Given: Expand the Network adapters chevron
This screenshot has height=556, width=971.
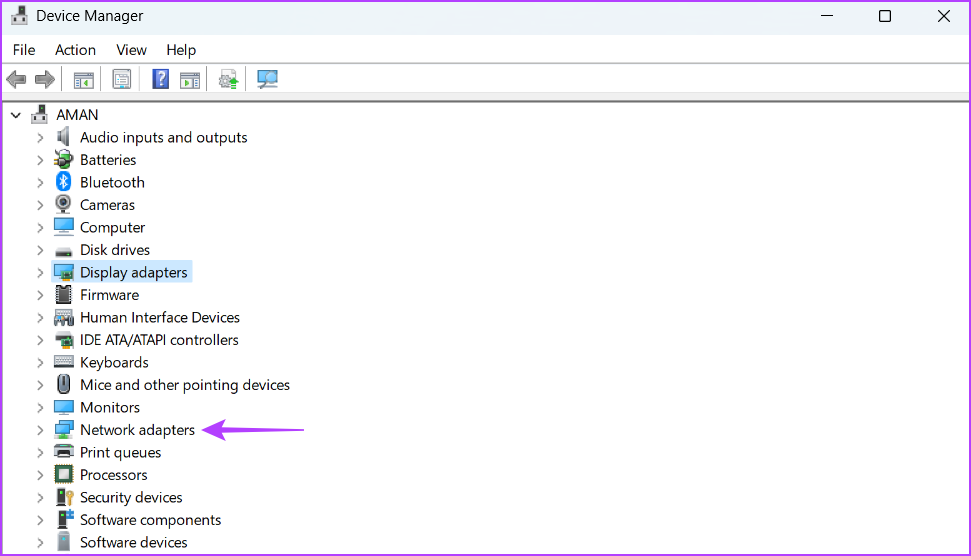Looking at the screenshot, I should [40, 430].
